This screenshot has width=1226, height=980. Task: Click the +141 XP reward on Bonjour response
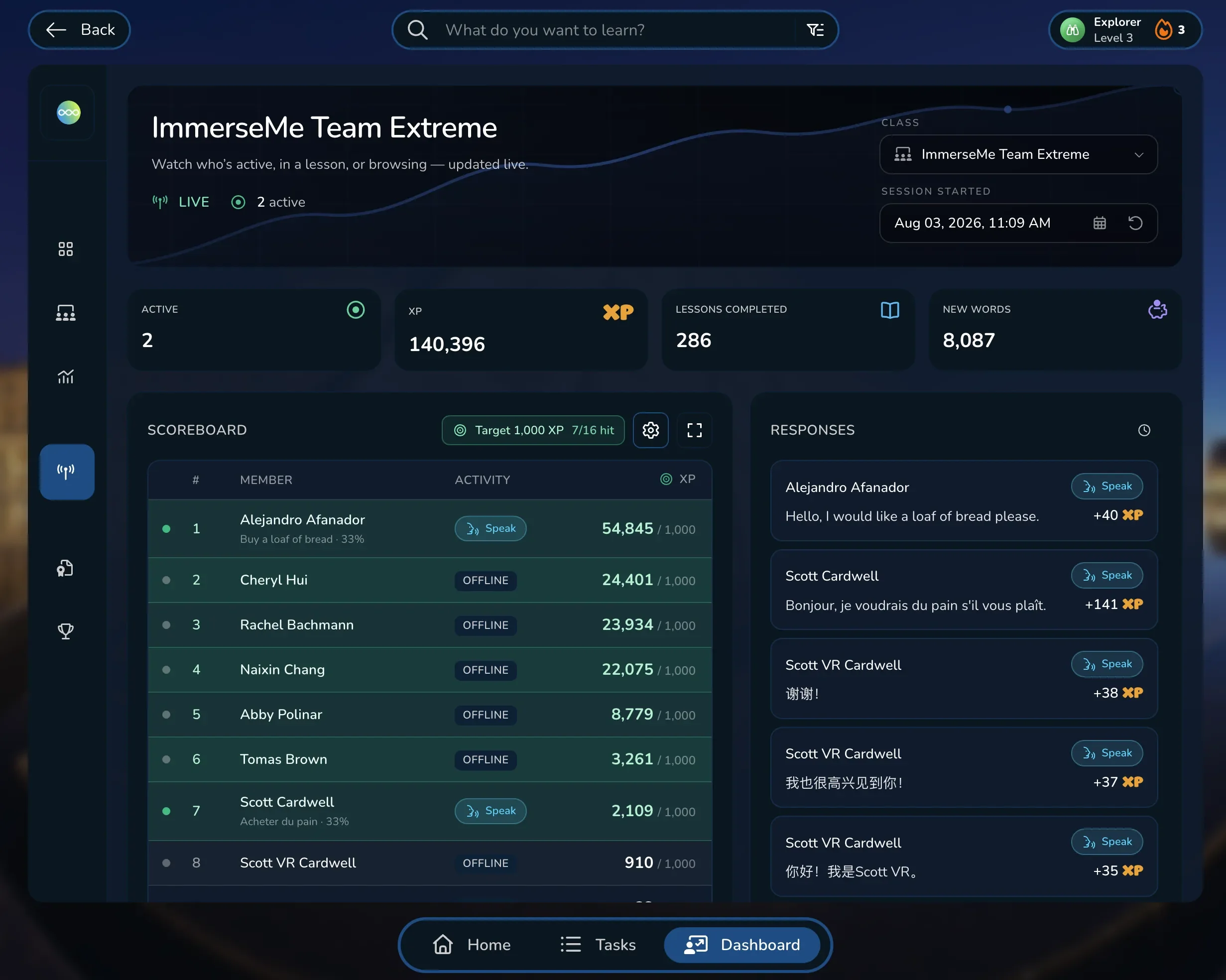pyautogui.click(x=1113, y=604)
